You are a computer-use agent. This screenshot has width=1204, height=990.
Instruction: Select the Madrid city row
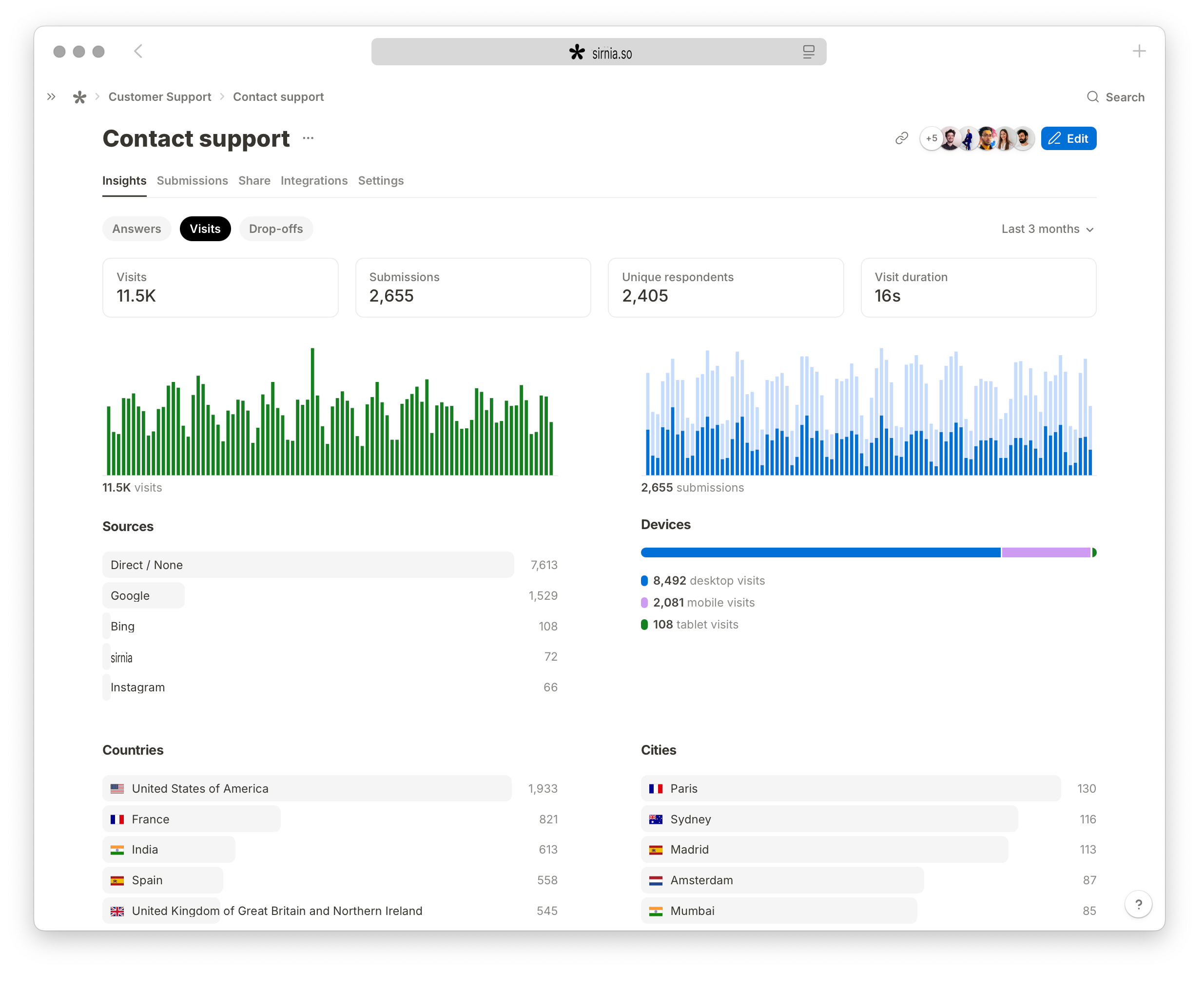868,850
